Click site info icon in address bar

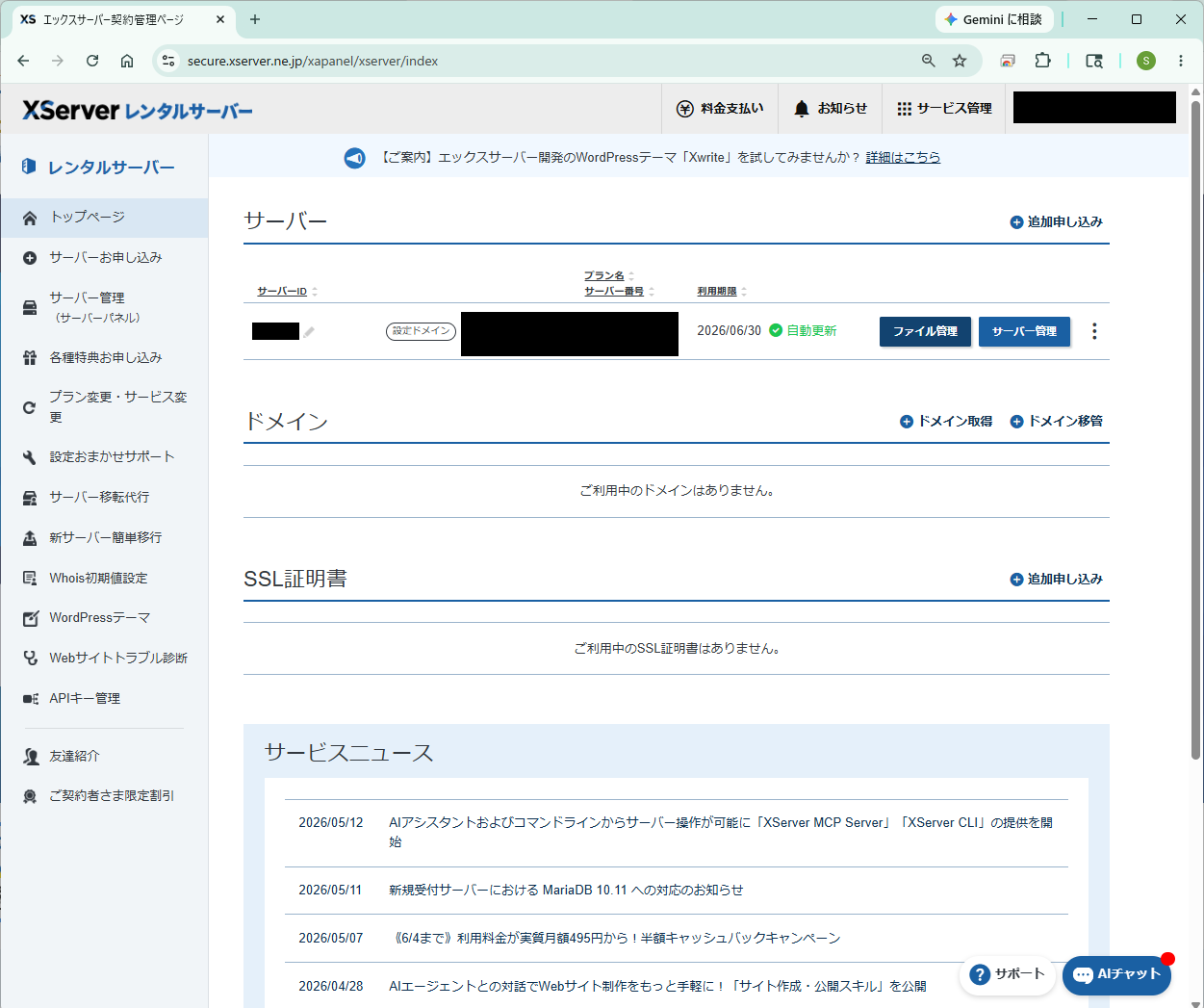click(x=168, y=61)
